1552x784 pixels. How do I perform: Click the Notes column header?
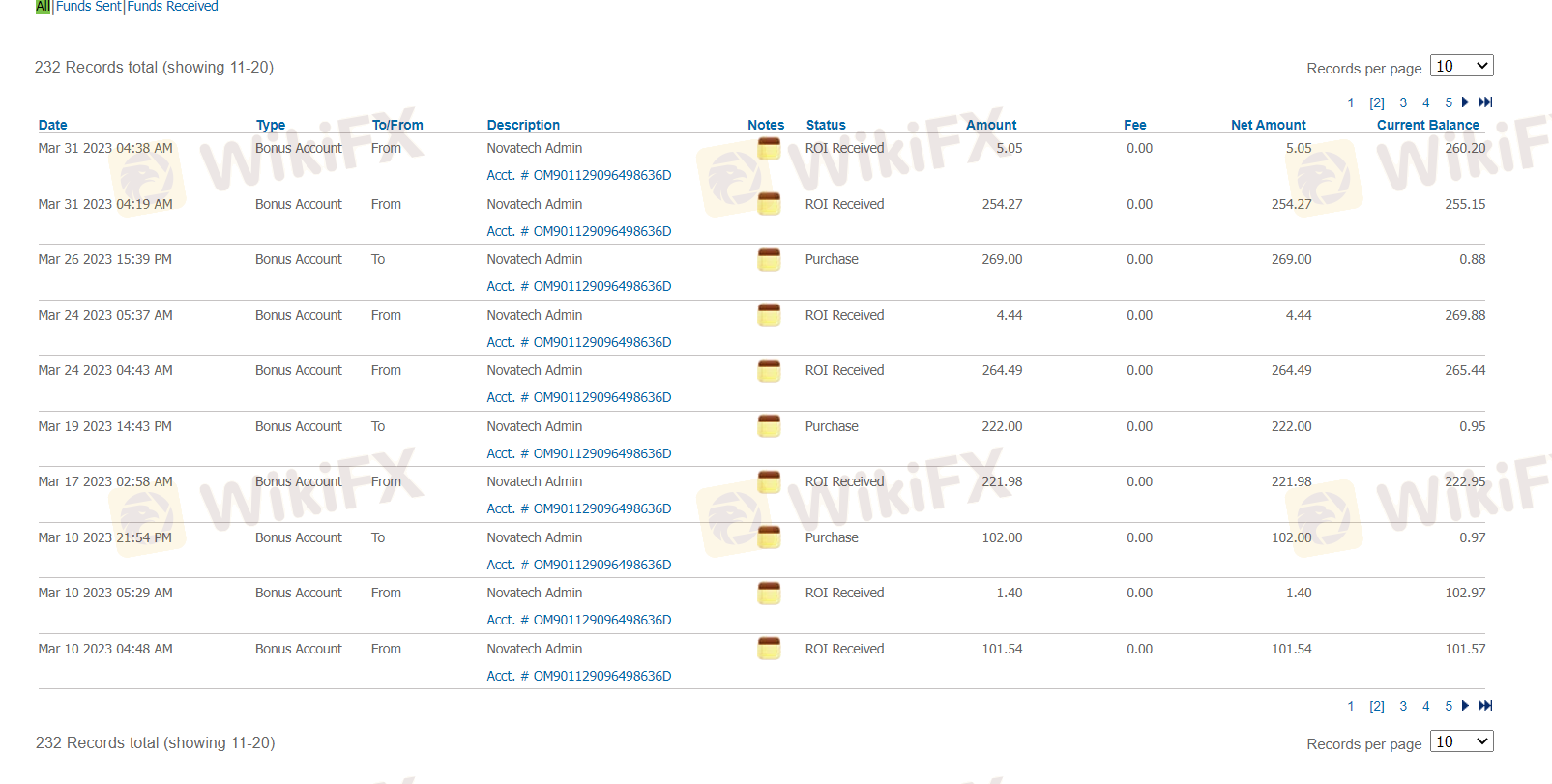coord(766,125)
